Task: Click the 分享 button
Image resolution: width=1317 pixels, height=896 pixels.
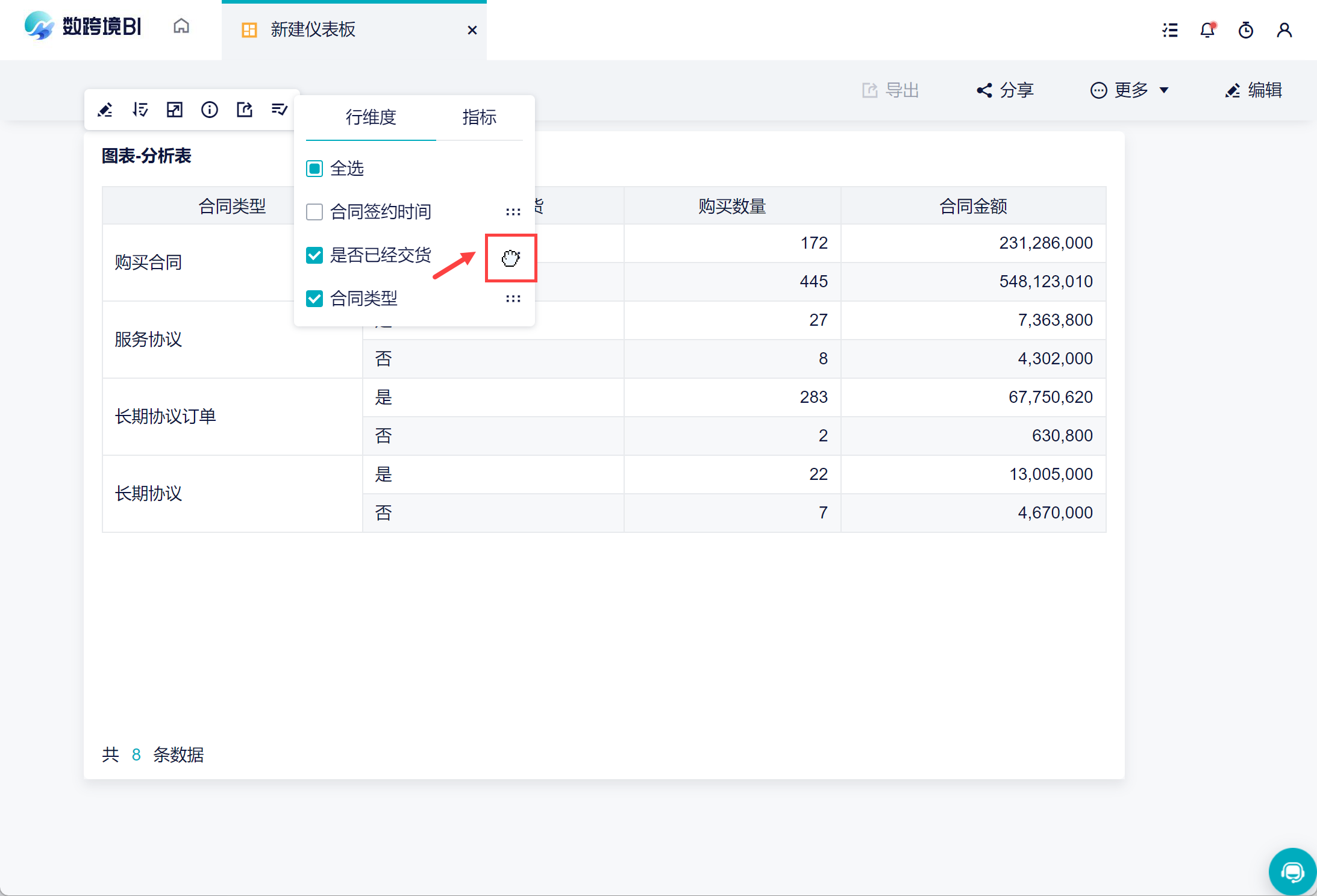Action: point(1005,90)
